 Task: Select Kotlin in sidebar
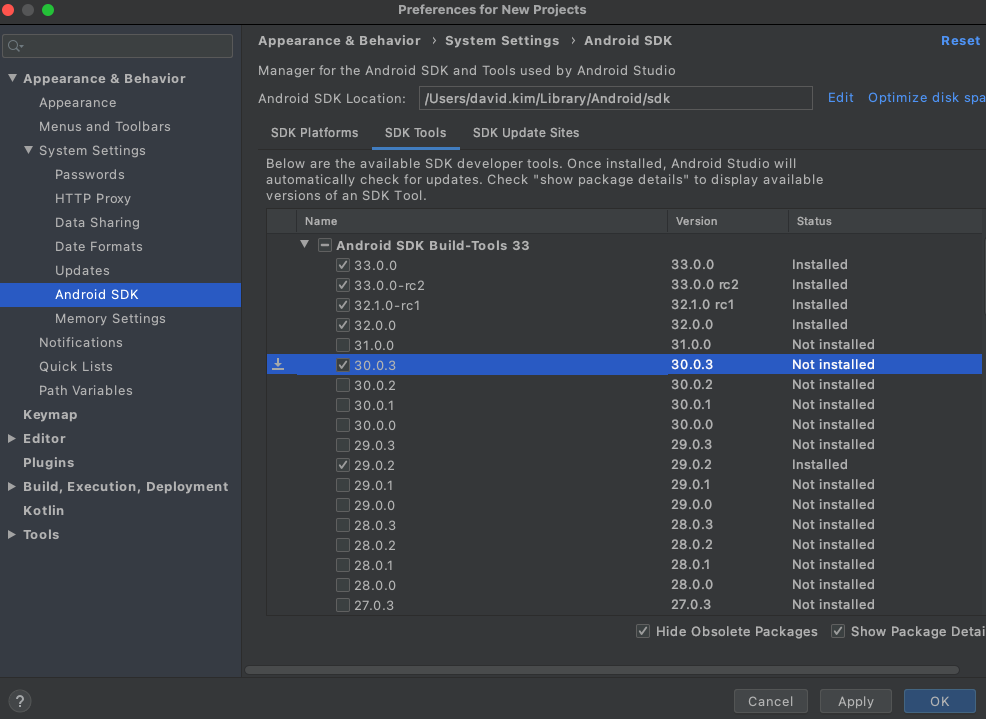click(x=43, y=510)
